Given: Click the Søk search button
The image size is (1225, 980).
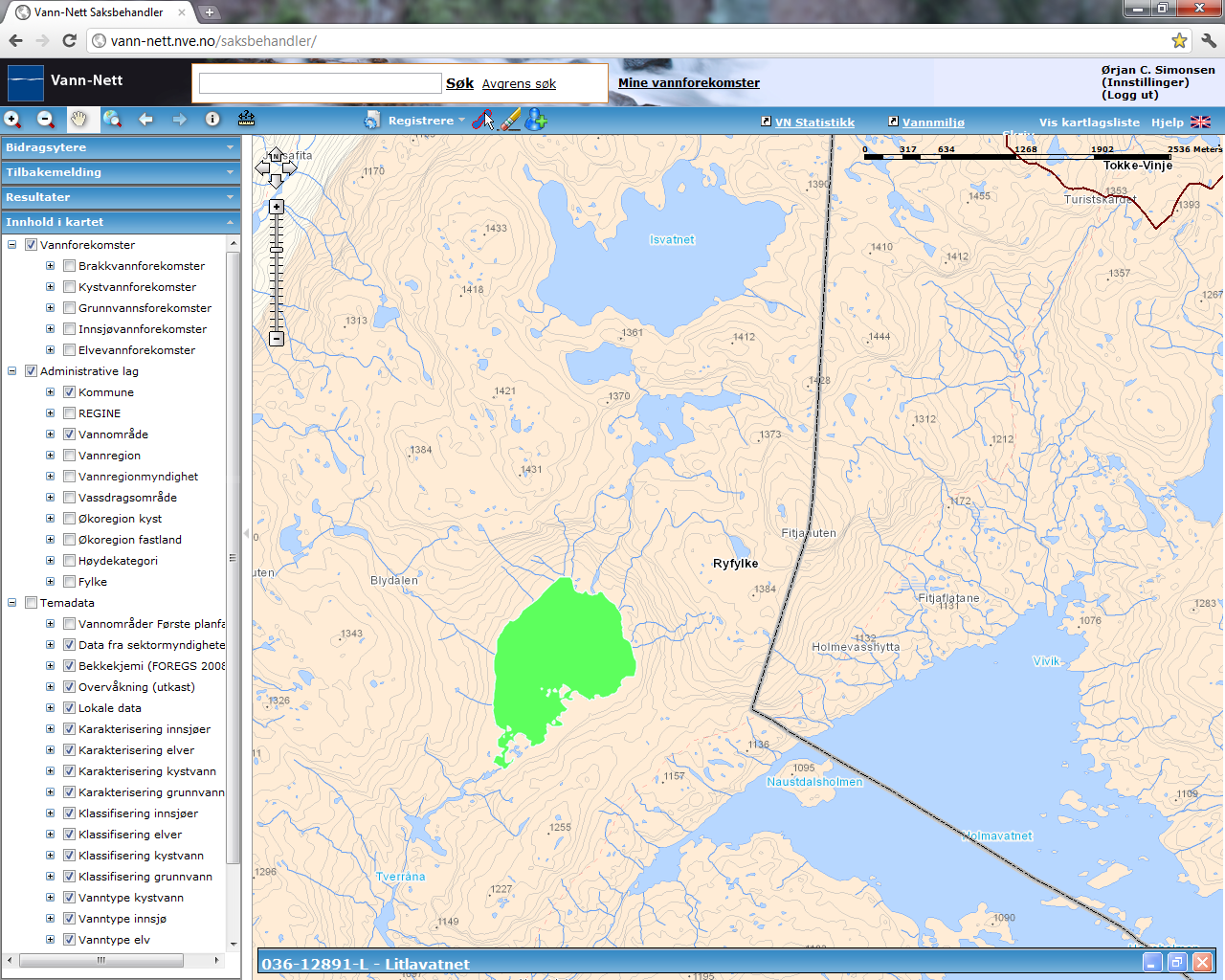Looking at the screenshot, I should pos(459,83).
